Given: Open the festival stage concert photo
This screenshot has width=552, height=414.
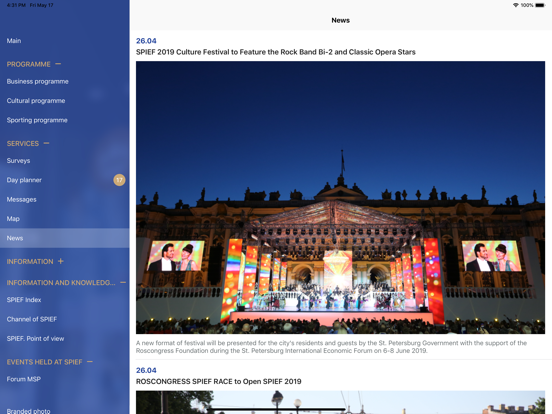Looking at the screenshot, I should pos(340,197).
